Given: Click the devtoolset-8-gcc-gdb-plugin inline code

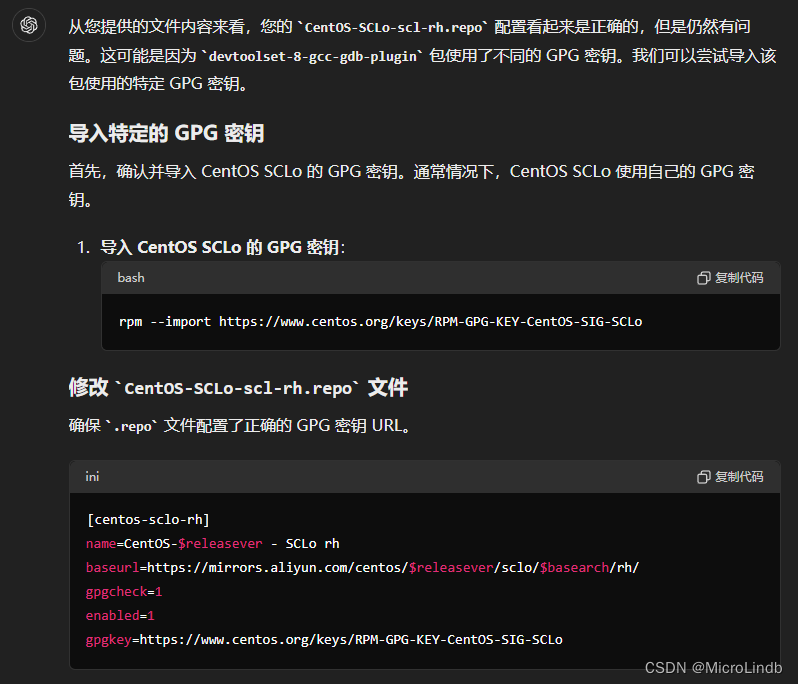Looking at the screenshot, I should click(312, 56).
